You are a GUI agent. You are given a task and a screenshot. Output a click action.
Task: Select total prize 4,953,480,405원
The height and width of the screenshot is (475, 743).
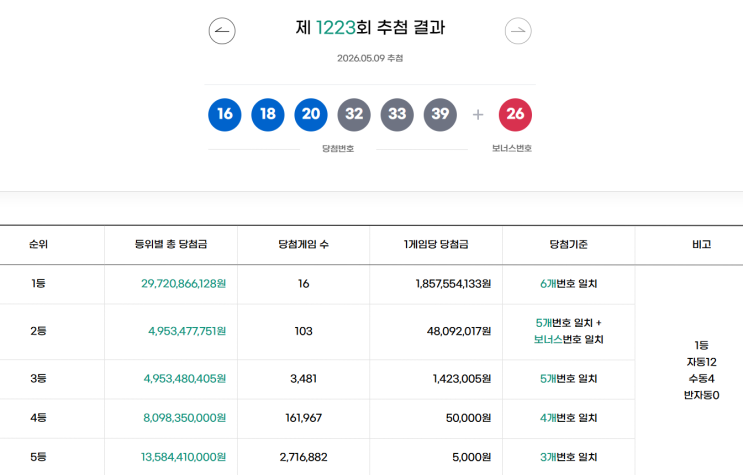coord(185,378)
